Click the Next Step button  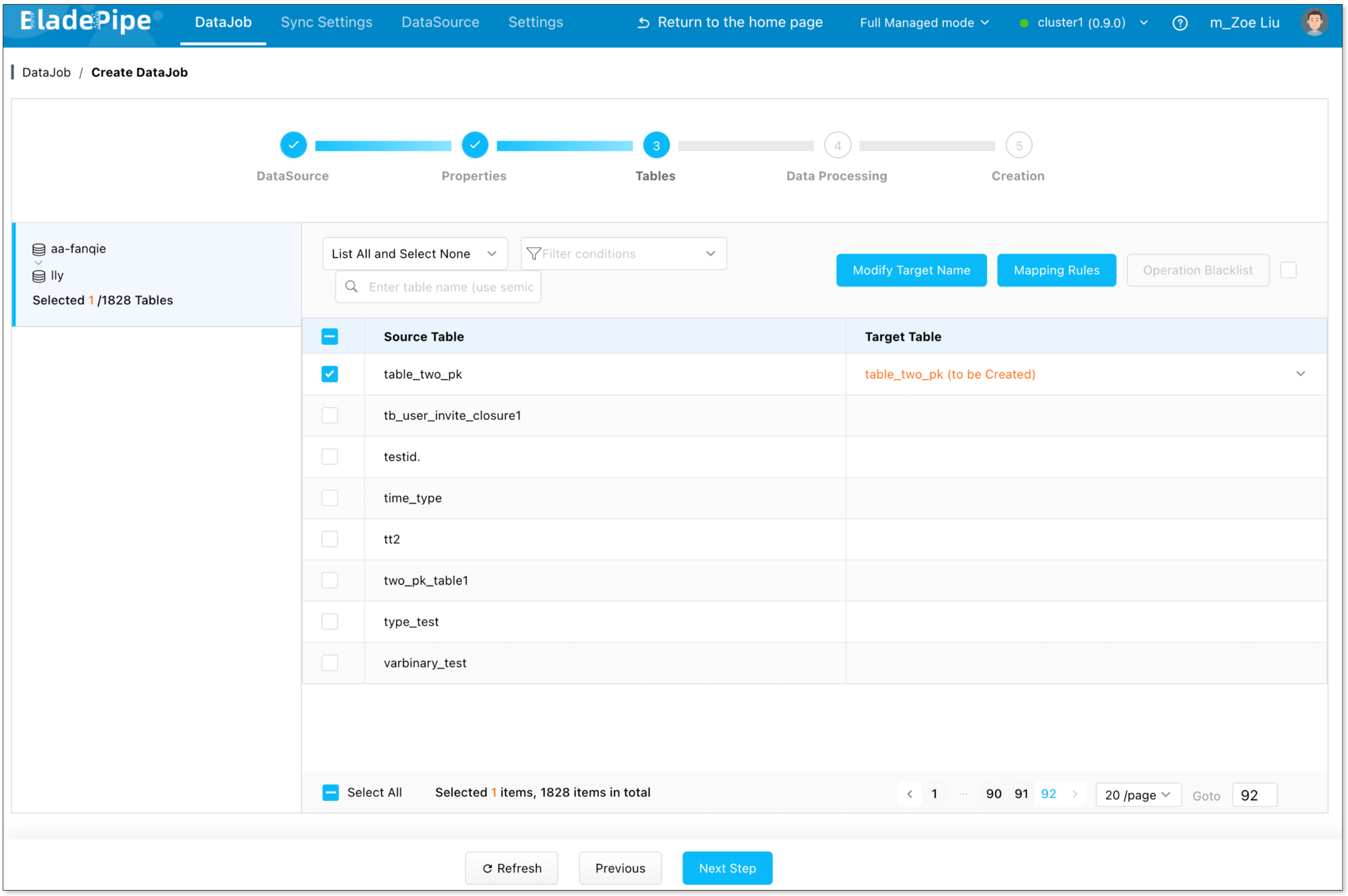click(727, 868)
